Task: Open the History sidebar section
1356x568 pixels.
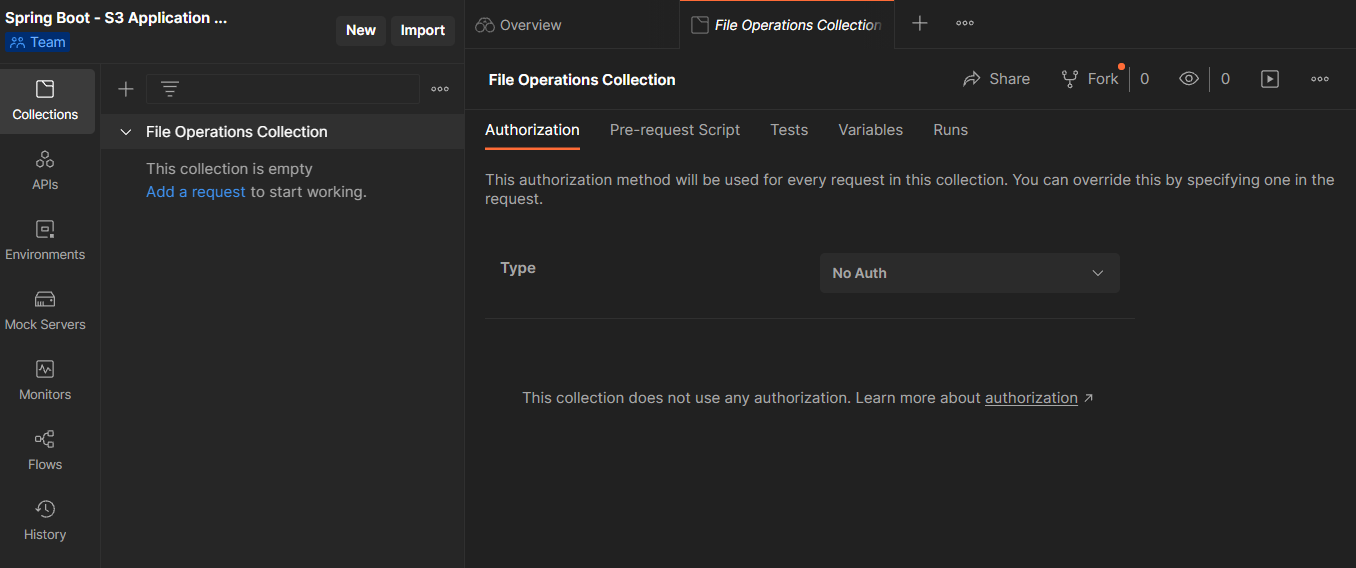Action: pos(45,521)
